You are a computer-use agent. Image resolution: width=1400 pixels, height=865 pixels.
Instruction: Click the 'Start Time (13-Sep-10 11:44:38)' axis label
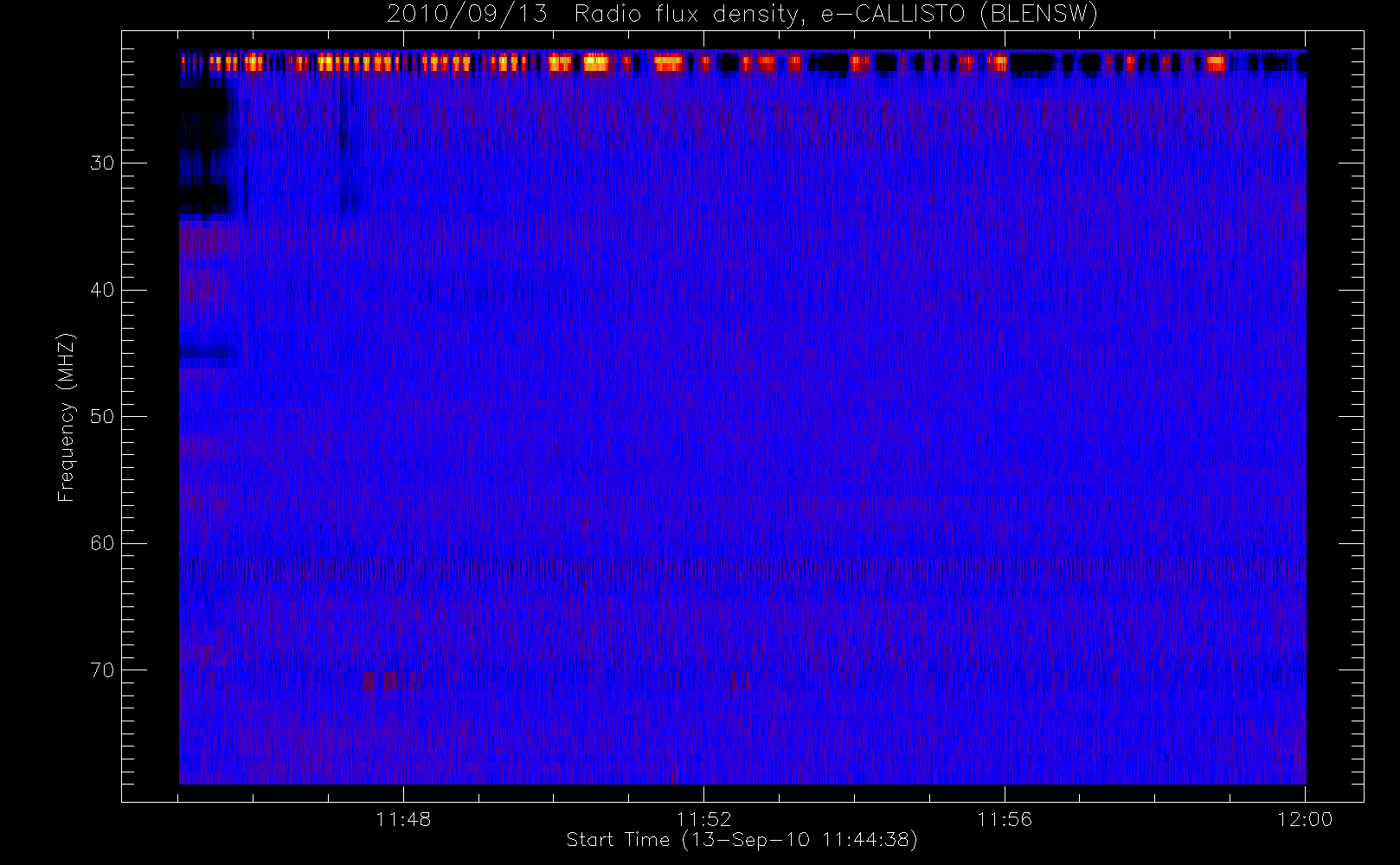[742, 840]
